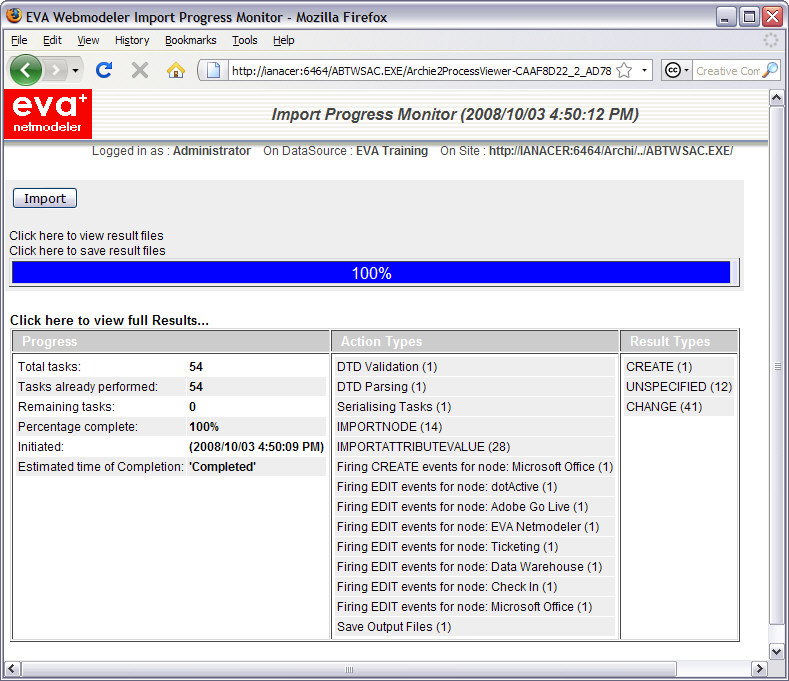The image size is (789, 681).
Task: Click the Reload page icon
Action: pos(103,70)
